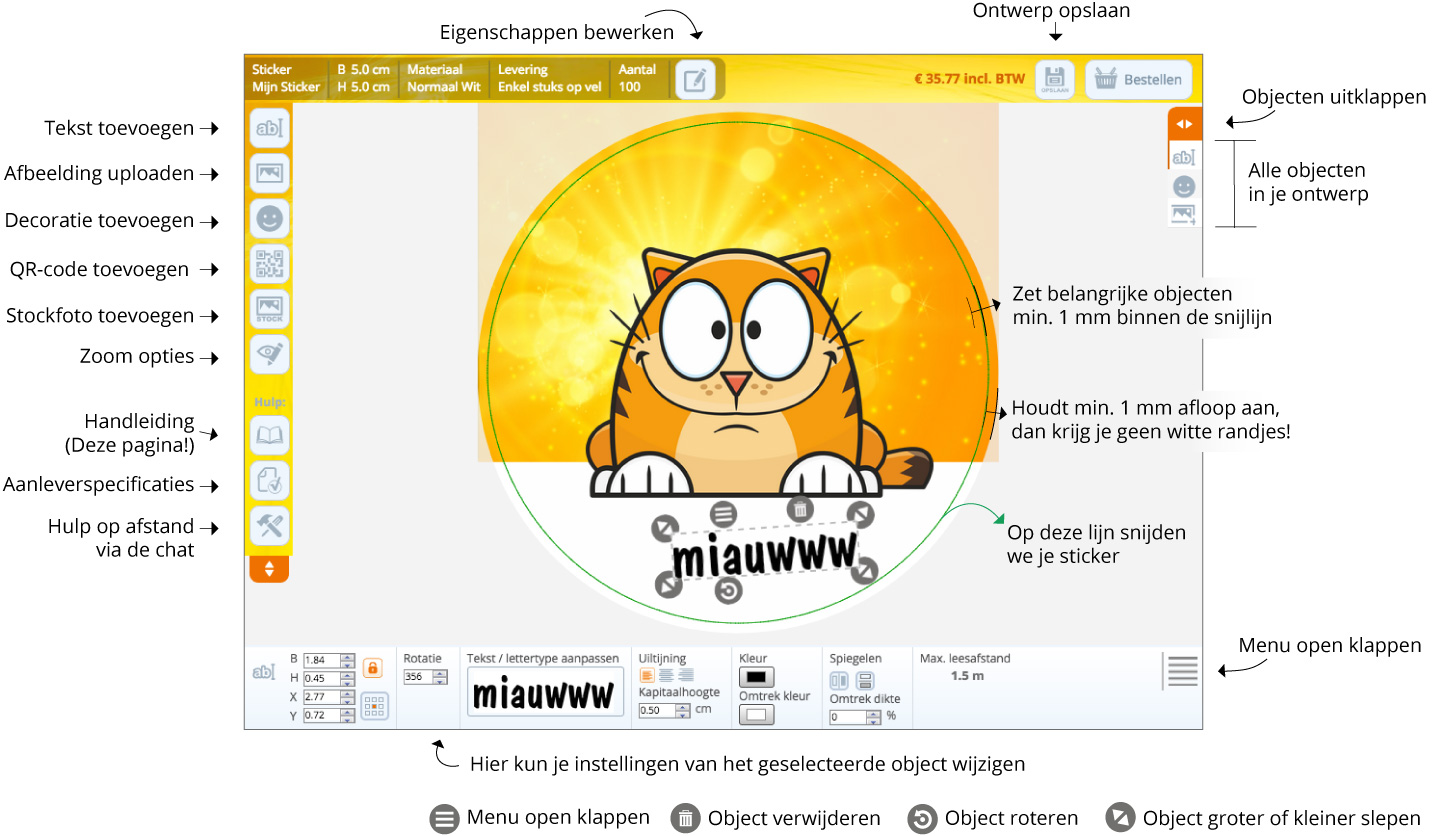
Task: Toggle the orange aspect ratio lock
Action: tap(373, 668)
